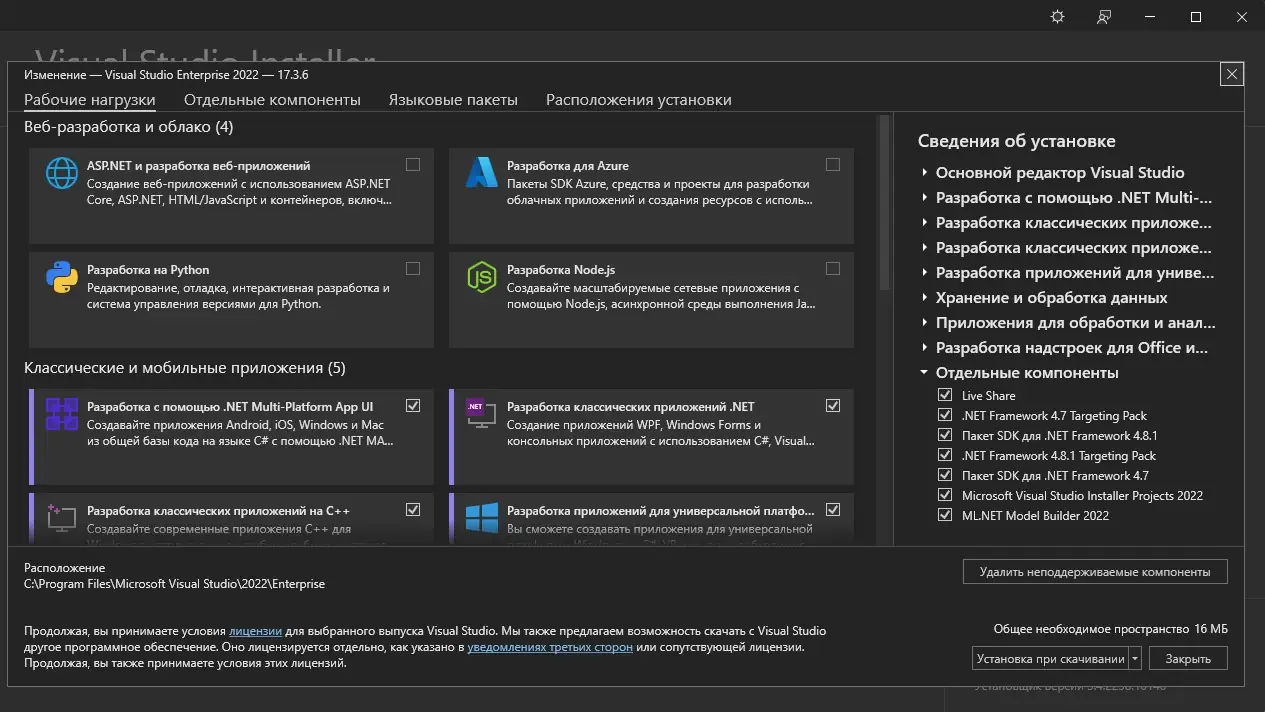Uncheck ML.NET Model Builder 2022
This screenshot has height=712, width=1265.
coord(945,516)
